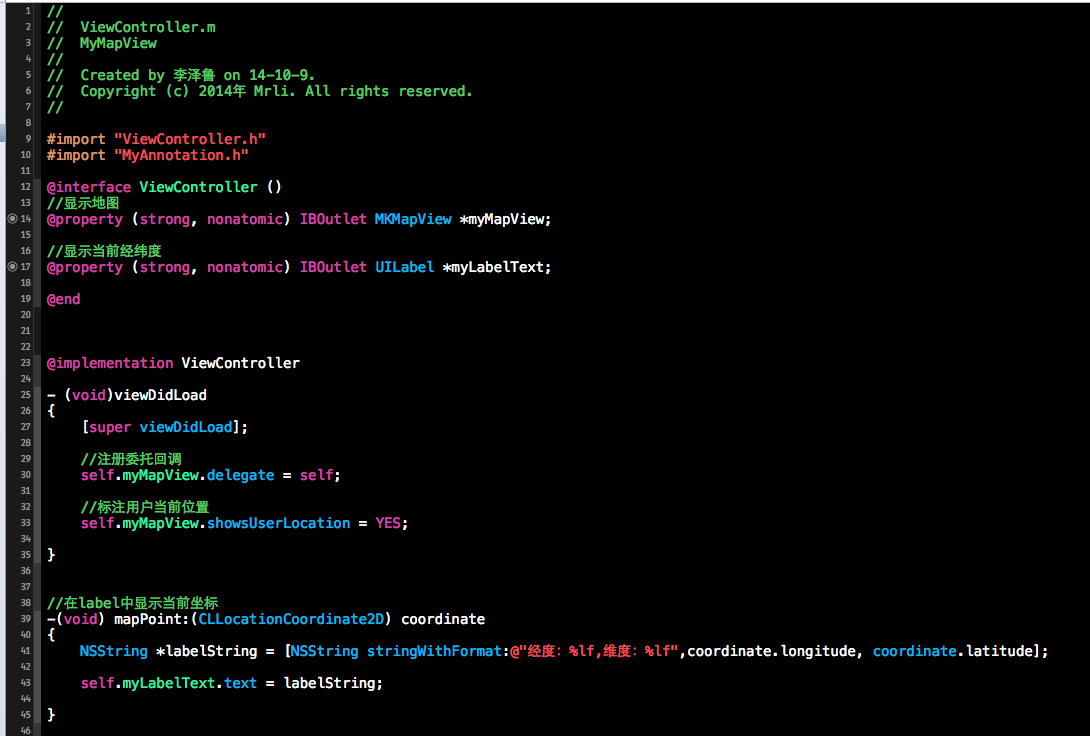The image size is (1090, 736).
Task: Click ViewController class name after @interface
Action: pos(198,187)
